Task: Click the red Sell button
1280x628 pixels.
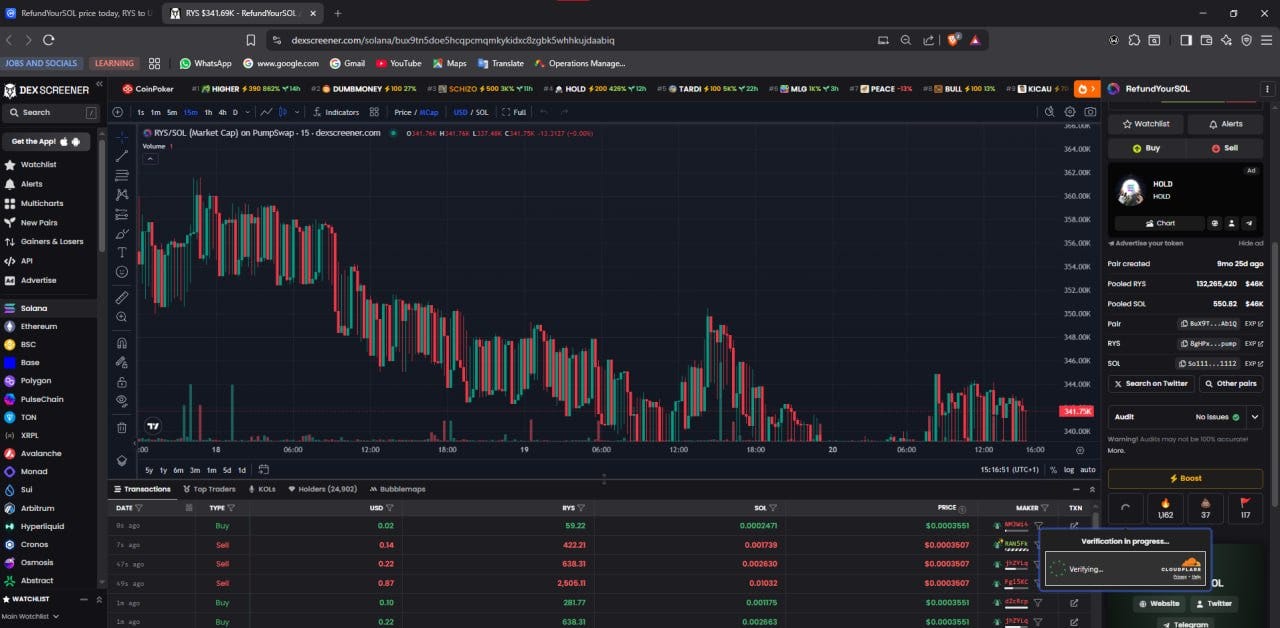Action: tap(1225, 147)
